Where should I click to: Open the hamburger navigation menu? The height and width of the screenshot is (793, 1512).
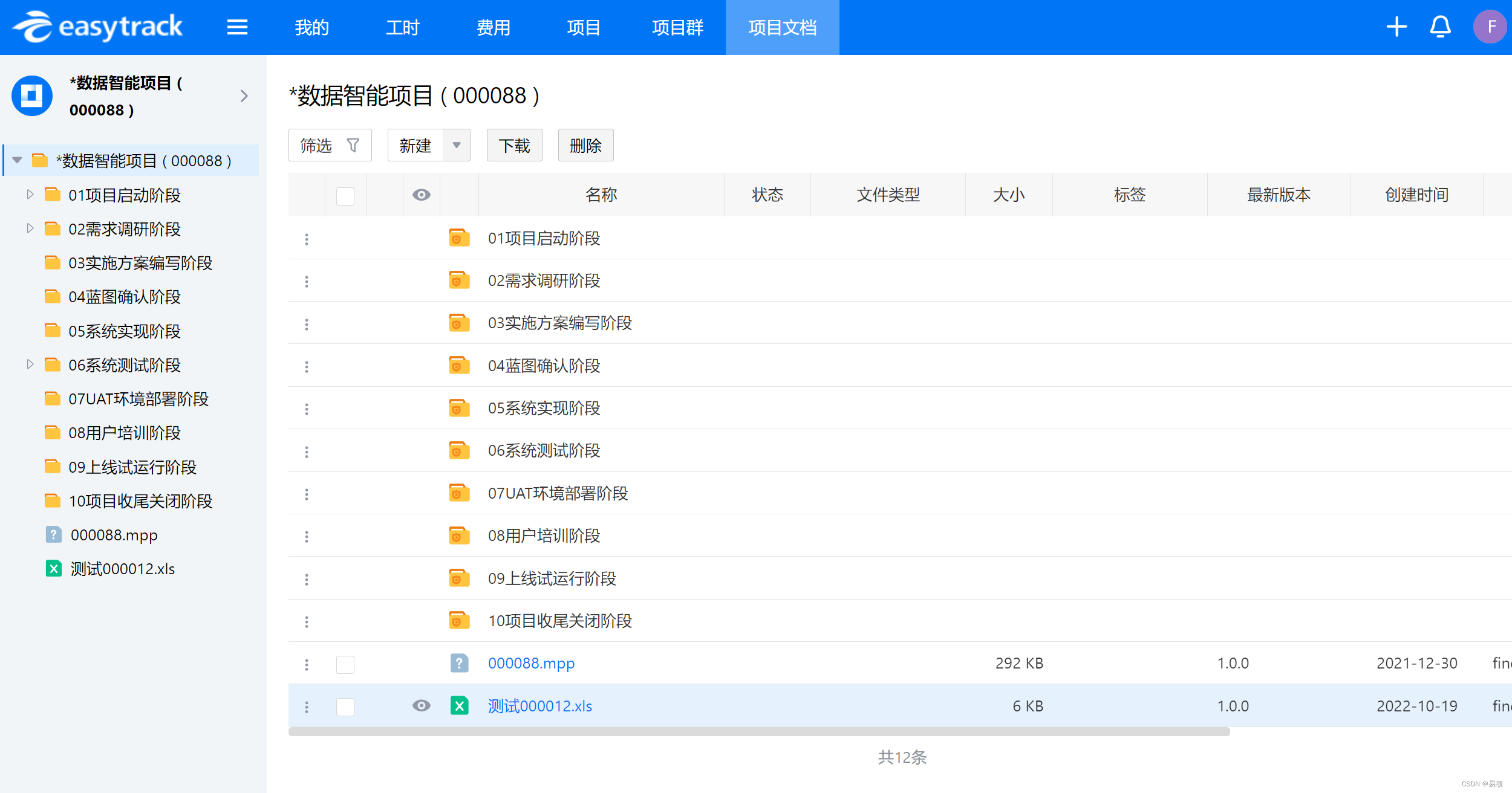click(x=237, y=27)
